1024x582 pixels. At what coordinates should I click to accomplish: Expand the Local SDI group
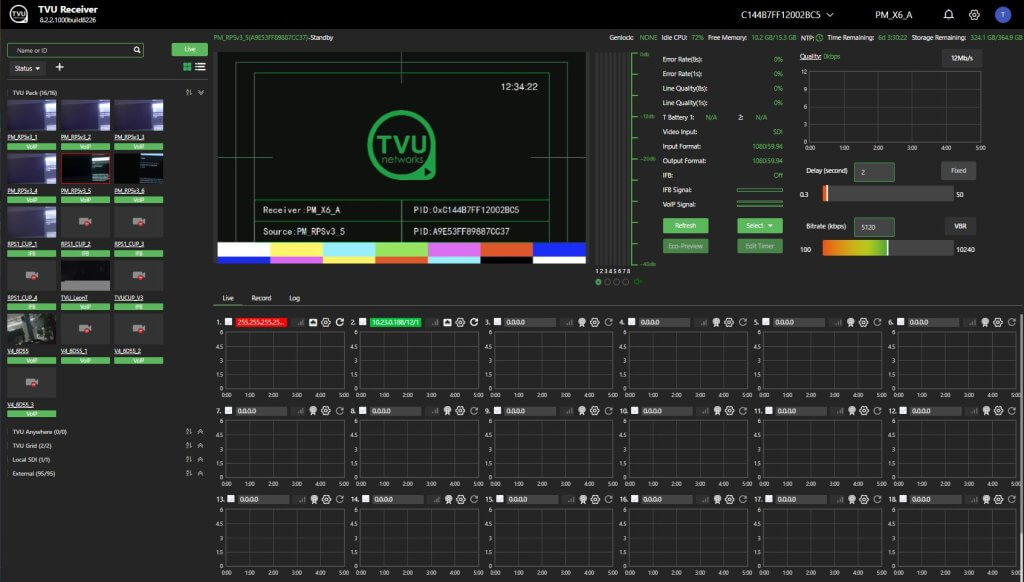click(201, 460)
